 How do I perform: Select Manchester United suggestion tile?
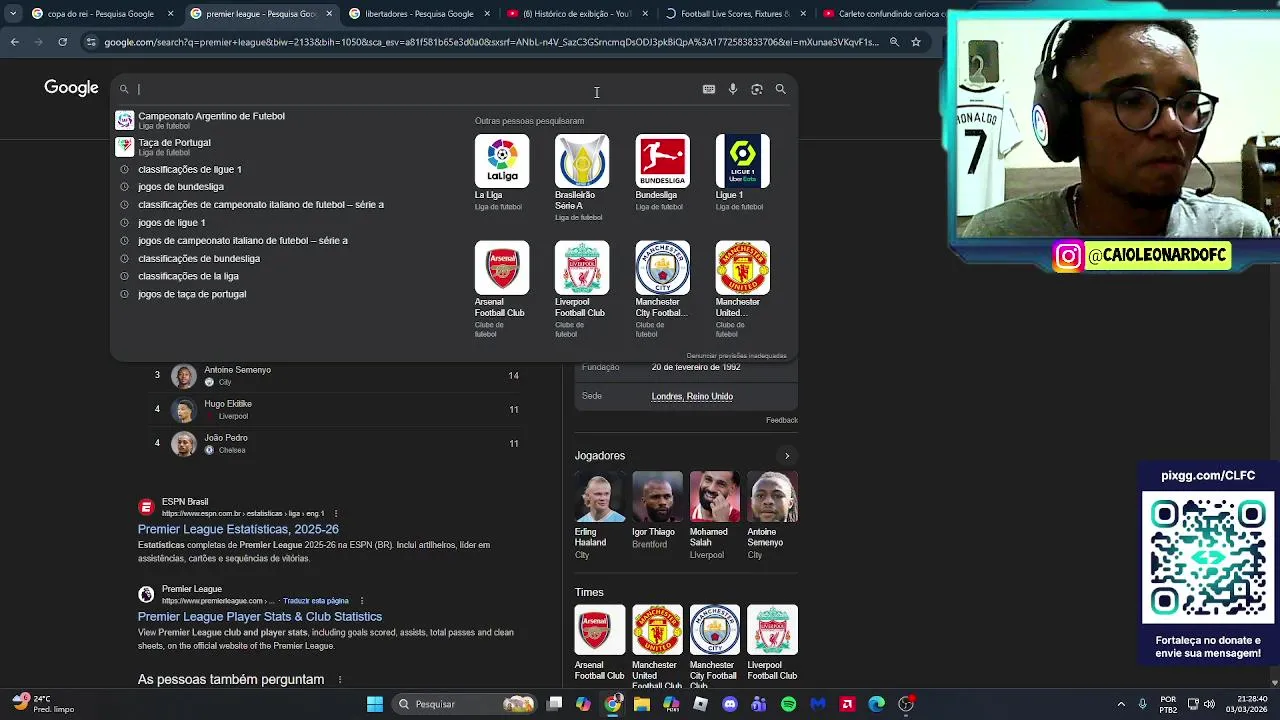[x=742, y=289]
